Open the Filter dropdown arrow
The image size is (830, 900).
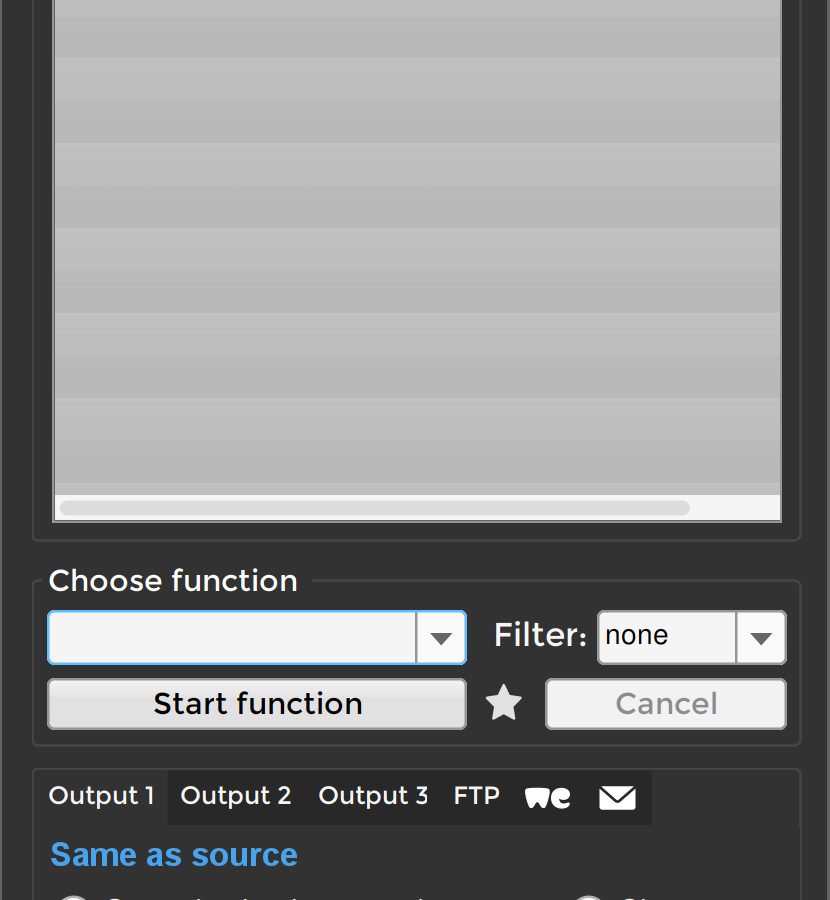(x=761, y=638)
